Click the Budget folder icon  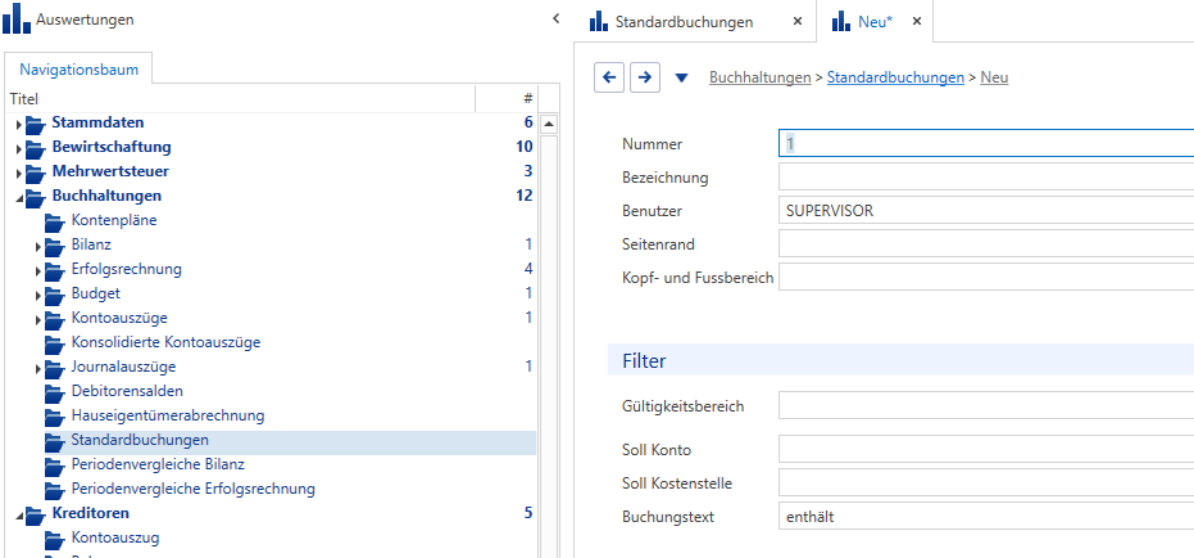tap(55, 294)
